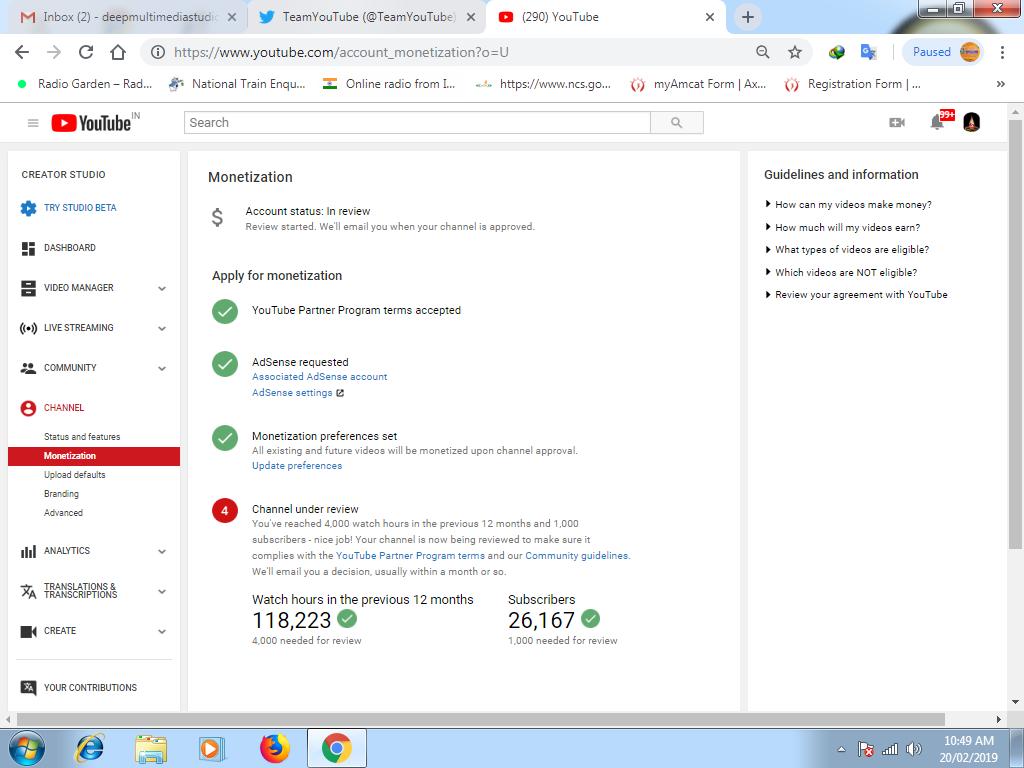Click the search magnifier button
The height and width of the screenshot is (768, 1024).
(677, 123)
